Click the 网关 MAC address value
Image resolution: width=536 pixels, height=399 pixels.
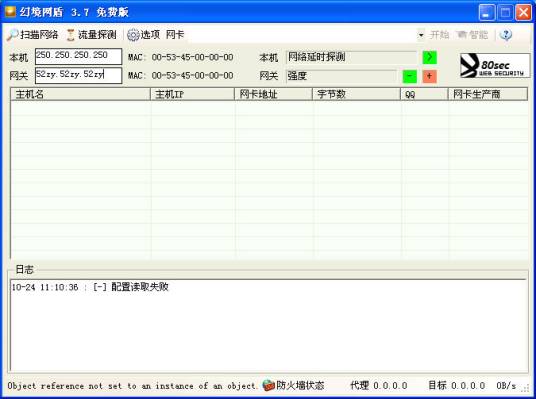click(x=192, y=76)
